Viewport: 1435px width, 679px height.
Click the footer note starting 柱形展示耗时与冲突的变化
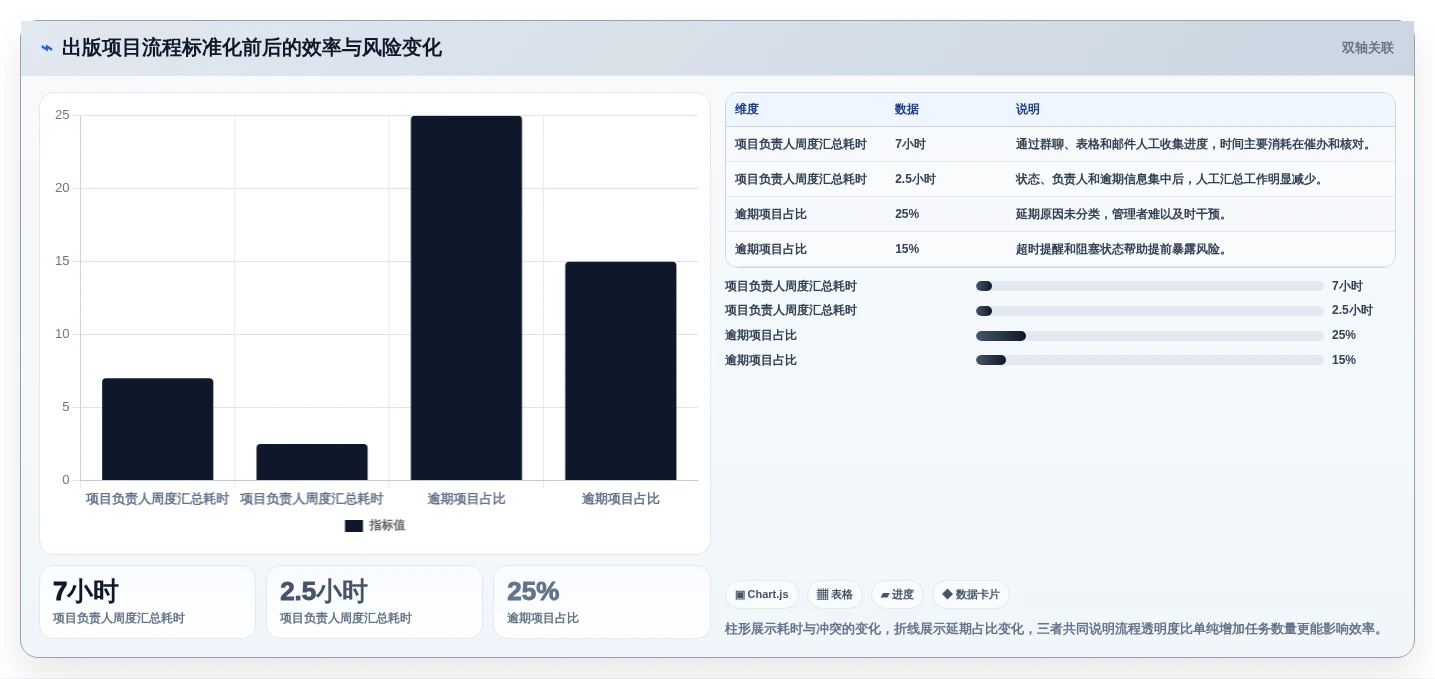(1055, 629)
